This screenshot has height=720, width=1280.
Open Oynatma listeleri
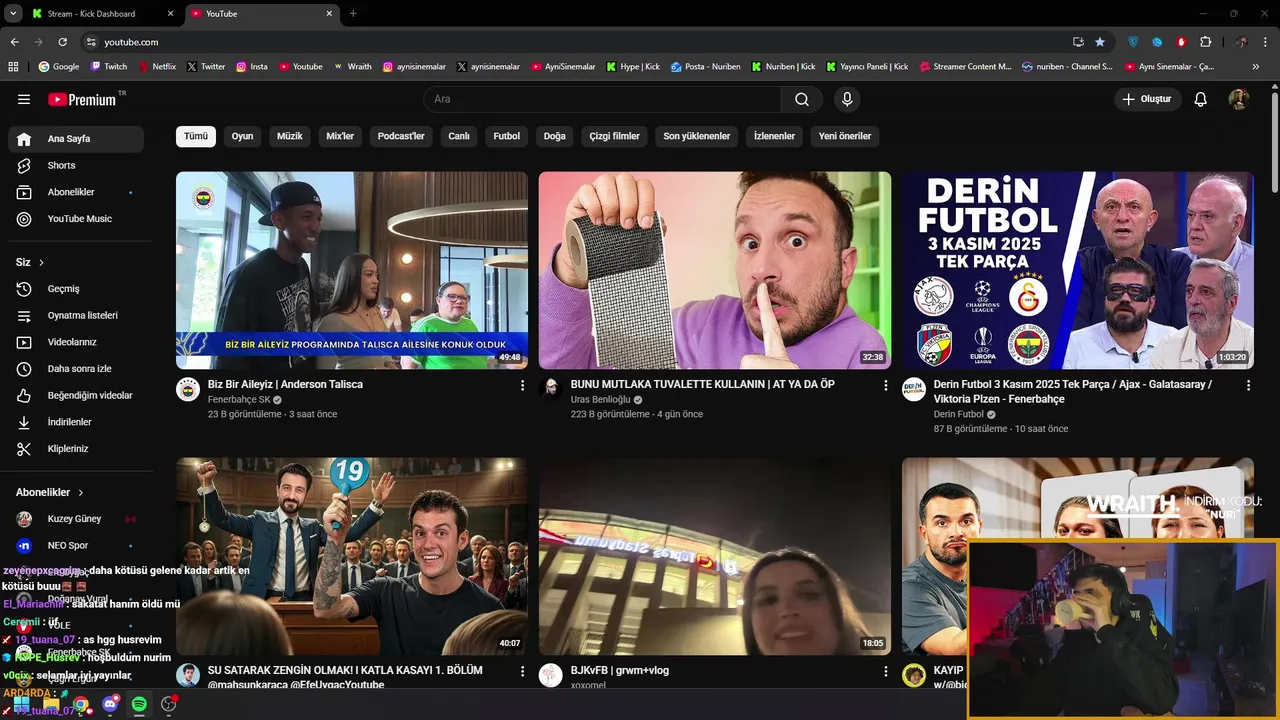[76, 315]
